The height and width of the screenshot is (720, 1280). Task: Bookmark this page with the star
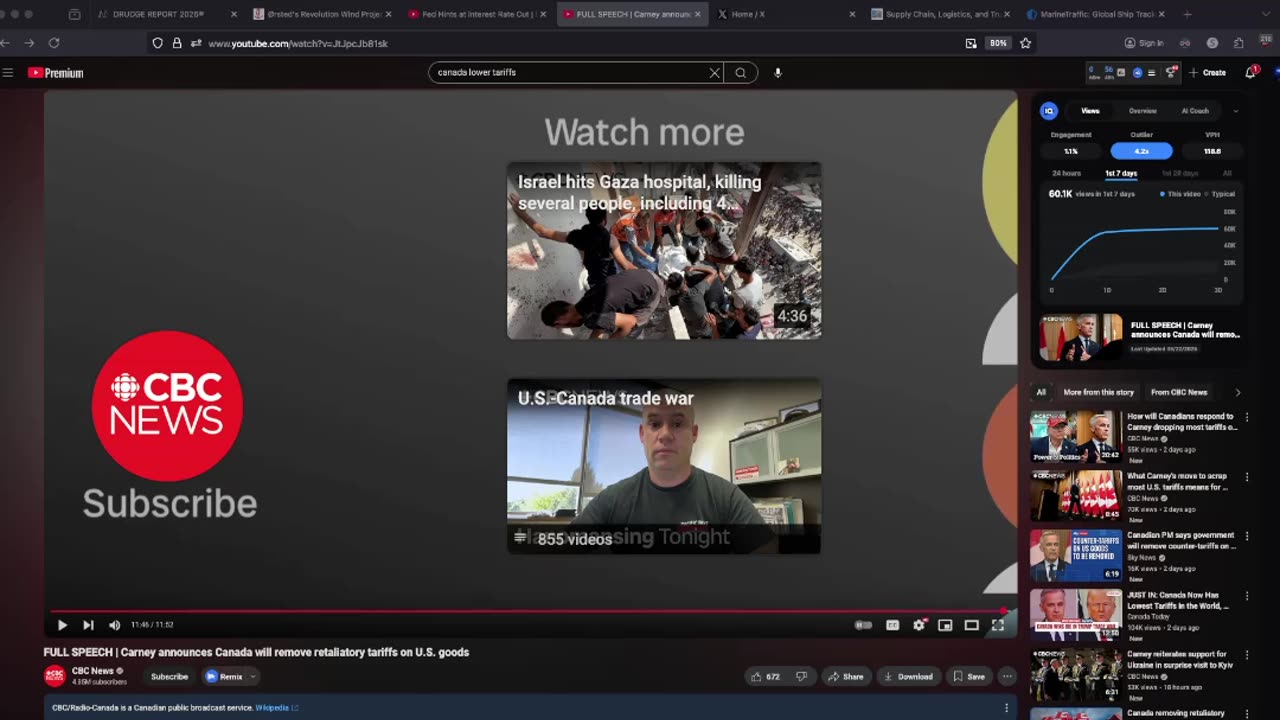tap(1025, 43)
